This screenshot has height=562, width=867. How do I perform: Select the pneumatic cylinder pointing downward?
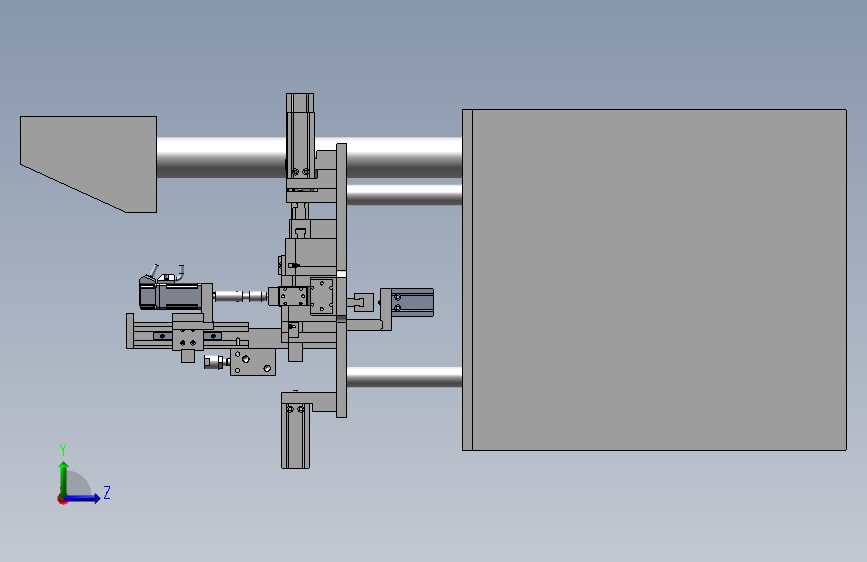295,435
